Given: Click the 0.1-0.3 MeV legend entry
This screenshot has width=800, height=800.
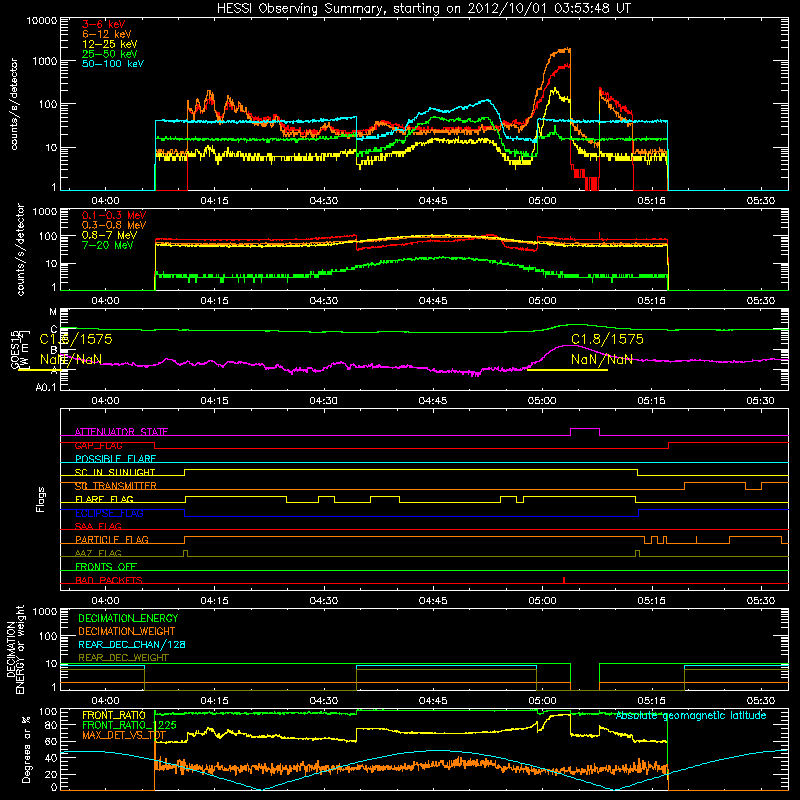Looking at the screenshot, I should pyautogui.click(x=114, y=215).
